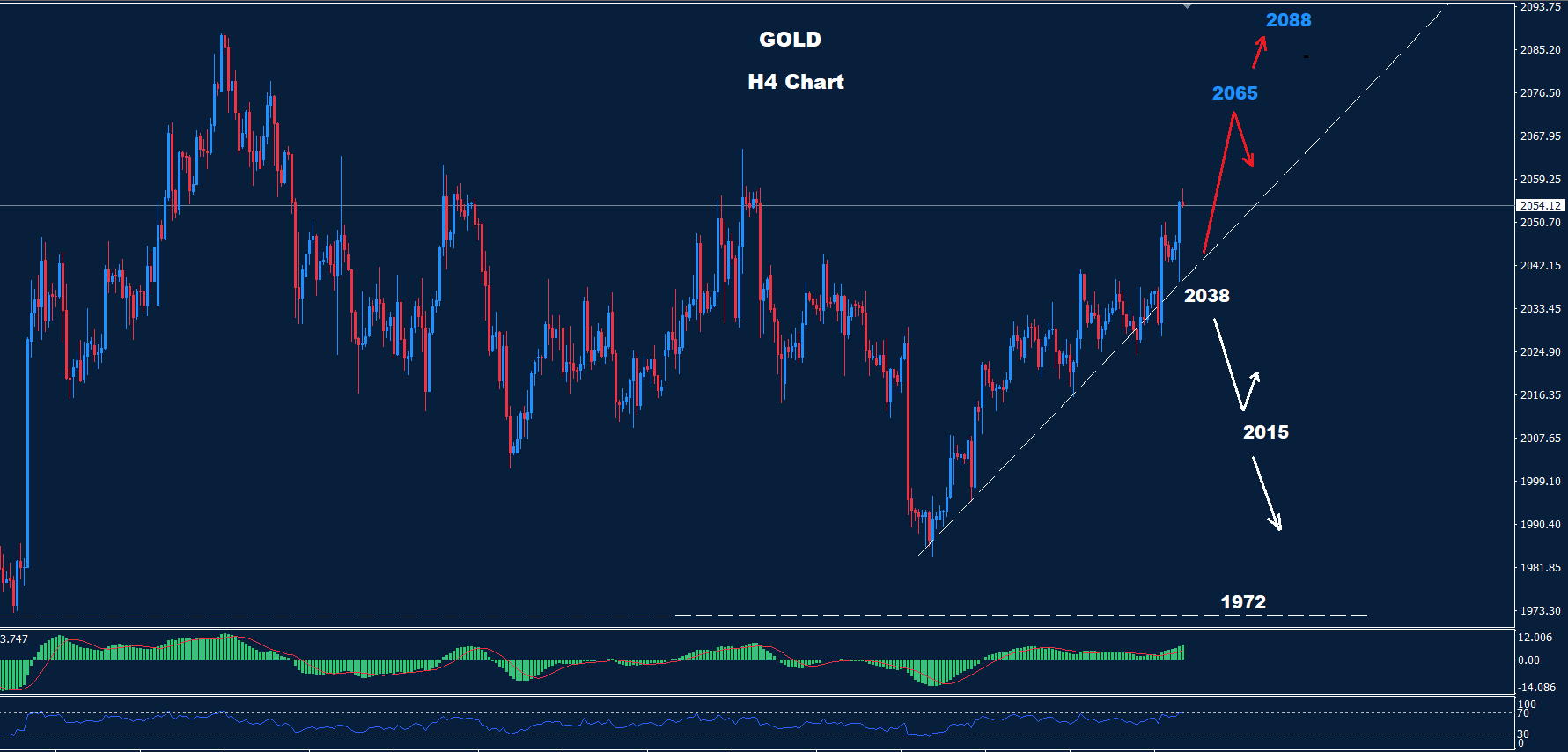The image size is (1568, 752).
Task: Click 2093.75 on the price axis
Action: point(1540,7)
